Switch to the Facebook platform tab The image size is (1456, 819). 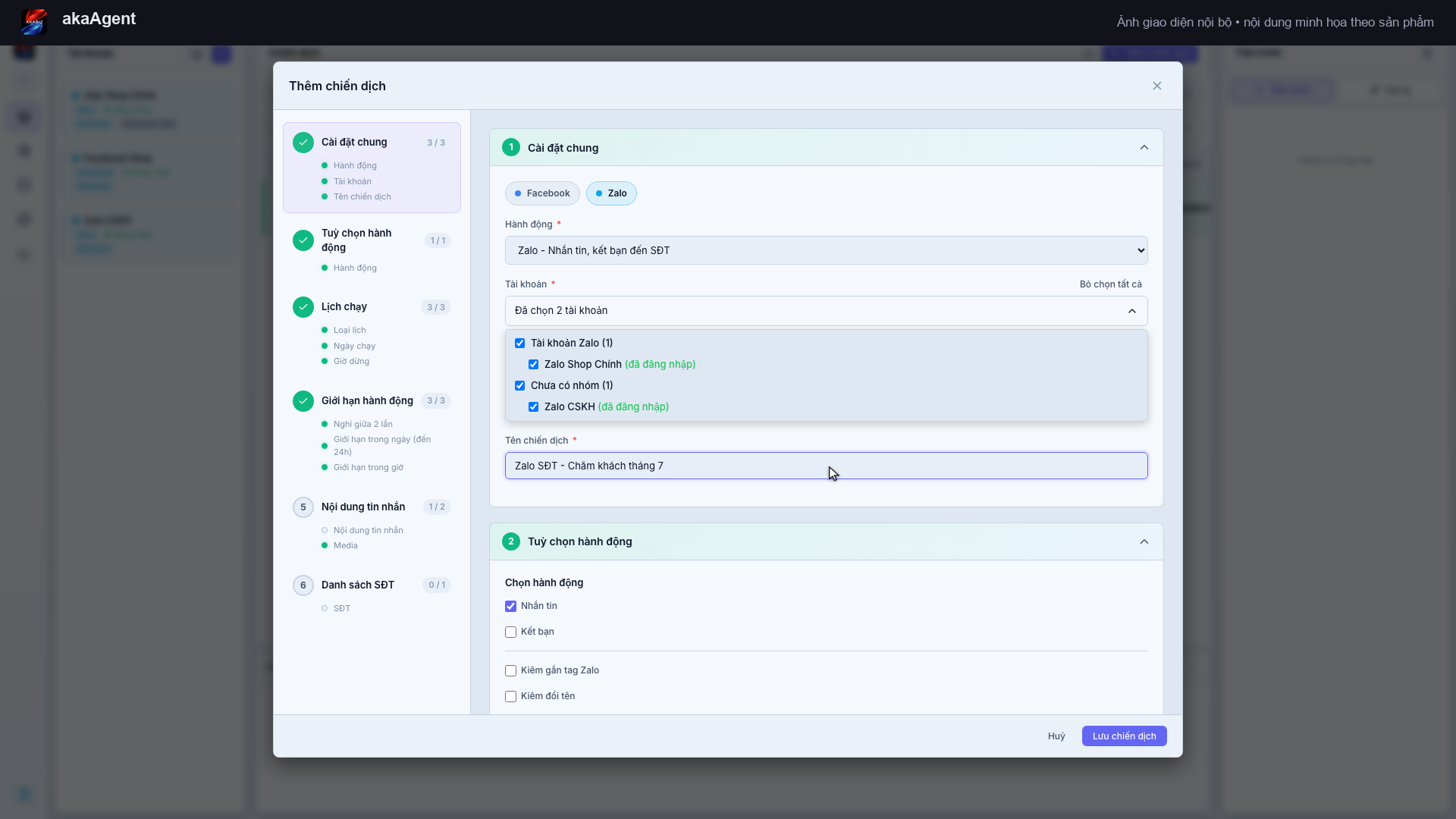(542, 193)
